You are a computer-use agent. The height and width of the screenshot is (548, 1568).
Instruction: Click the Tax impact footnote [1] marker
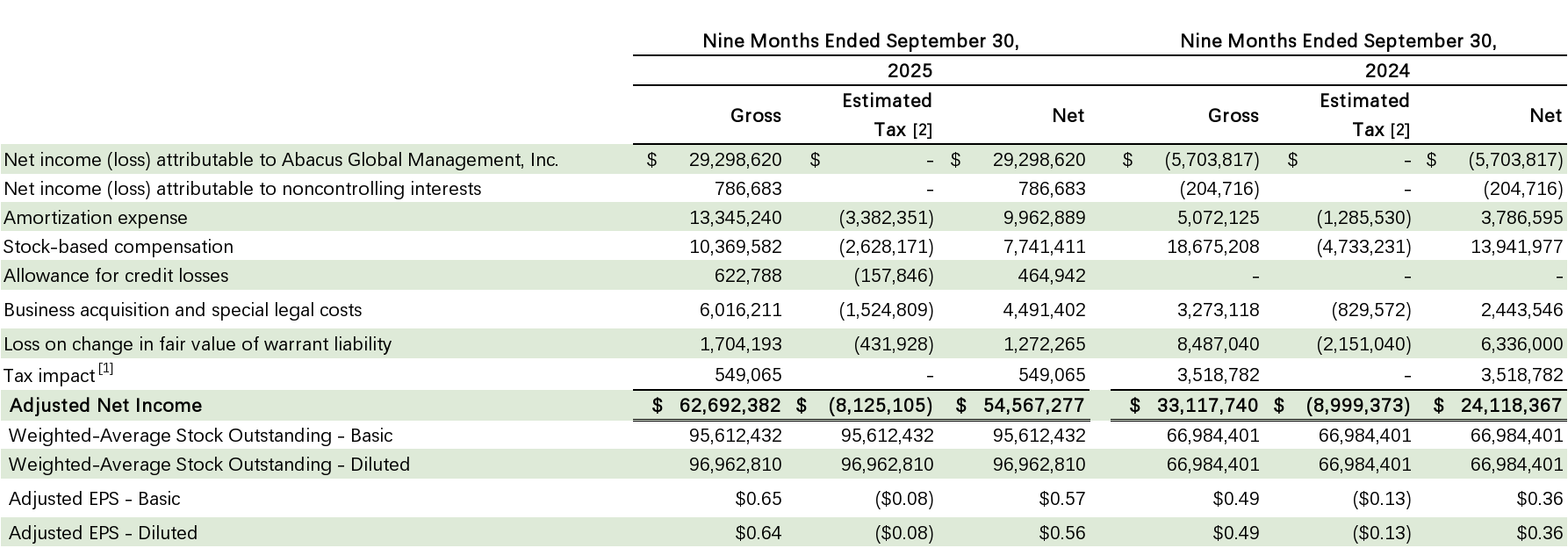tap(105, 371)
